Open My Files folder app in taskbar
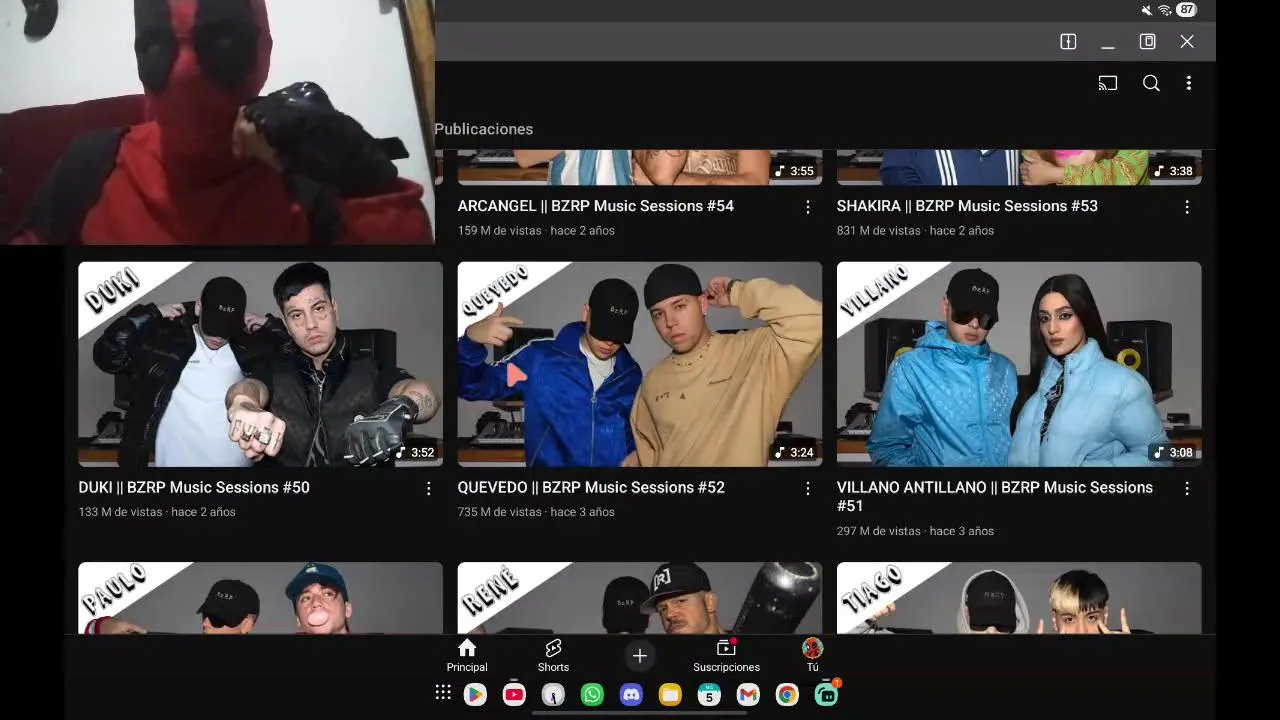1280x720 pixels. click(x=670, y=694)
